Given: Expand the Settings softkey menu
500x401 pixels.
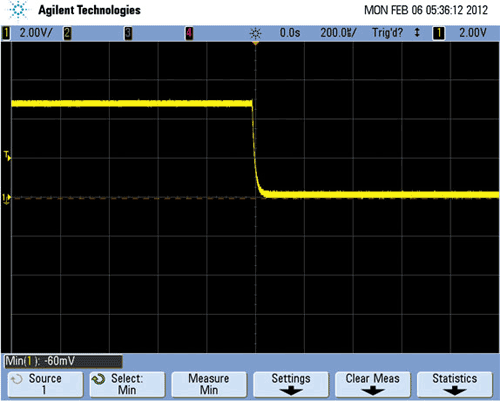Looking at the screenshot, I should click(x=291, y=384).
